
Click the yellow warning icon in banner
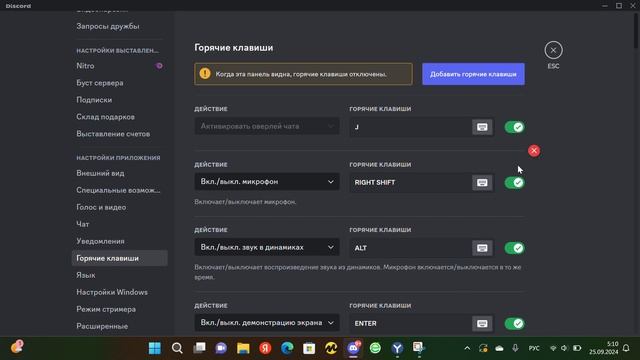tap(205, 73)
